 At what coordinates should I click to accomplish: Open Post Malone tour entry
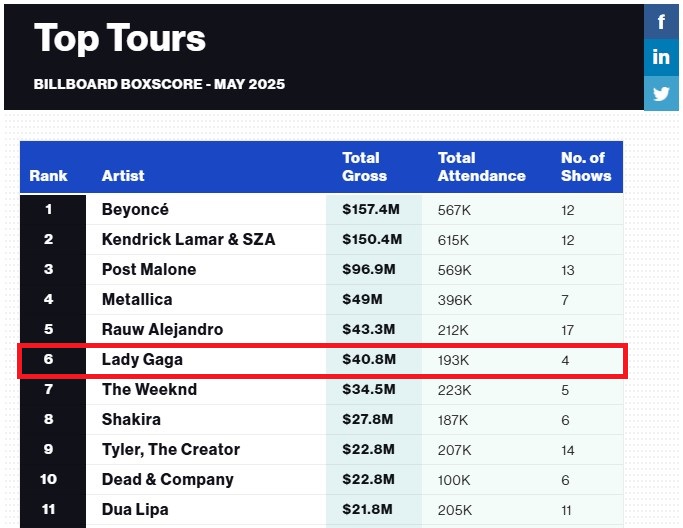point(149,270)
